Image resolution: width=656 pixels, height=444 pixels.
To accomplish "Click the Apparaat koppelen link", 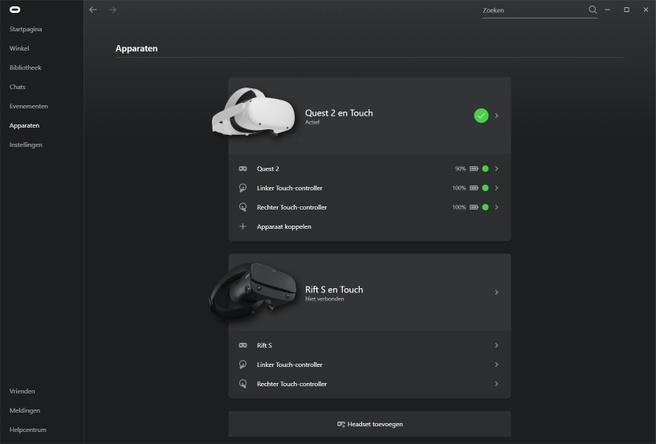I will point(284,226).
